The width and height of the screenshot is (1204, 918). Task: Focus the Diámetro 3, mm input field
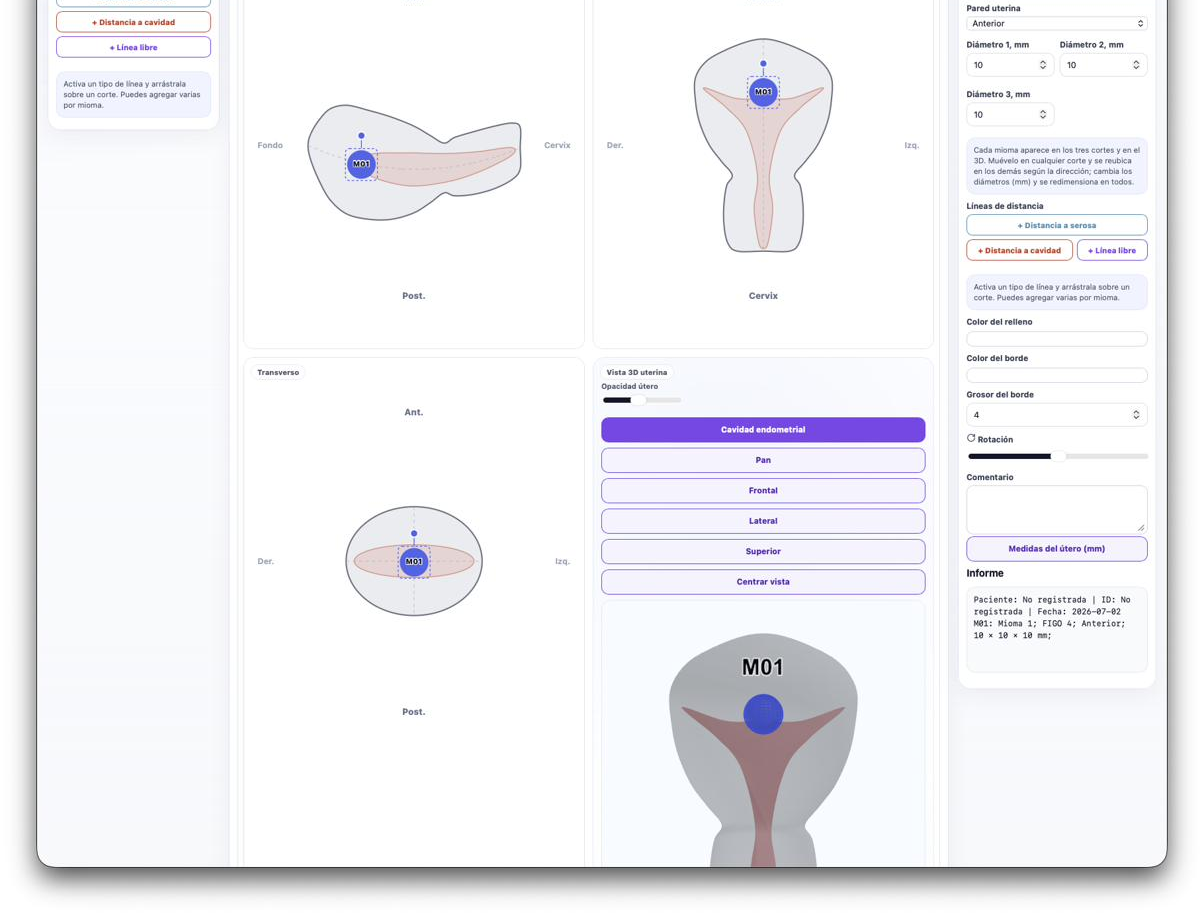[1009, 115]
